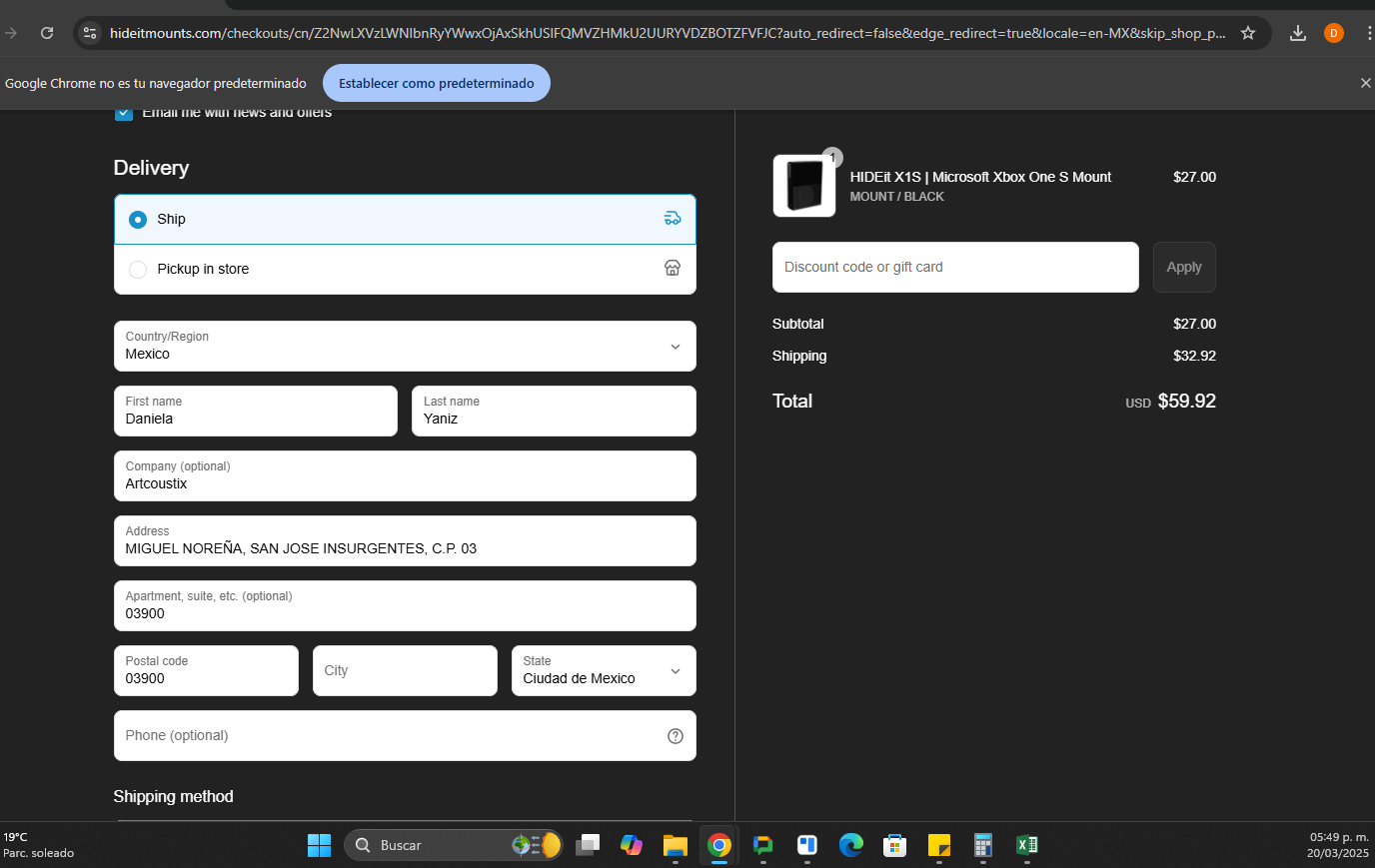Click the Delivery section heading
The width and height of the screenshot is (1375, 868).
[151, 168]
